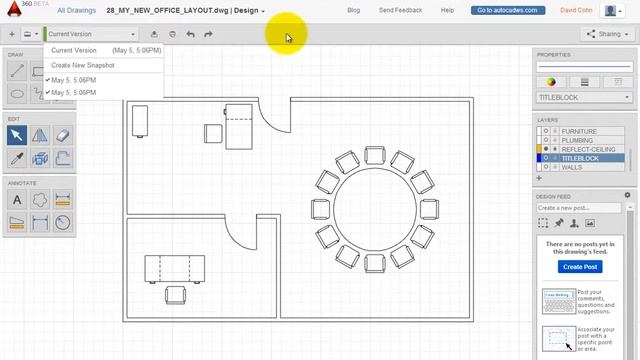Open the layout selector dropdown beside plus
The image size is (640, 360).
(x=31, y=34)
